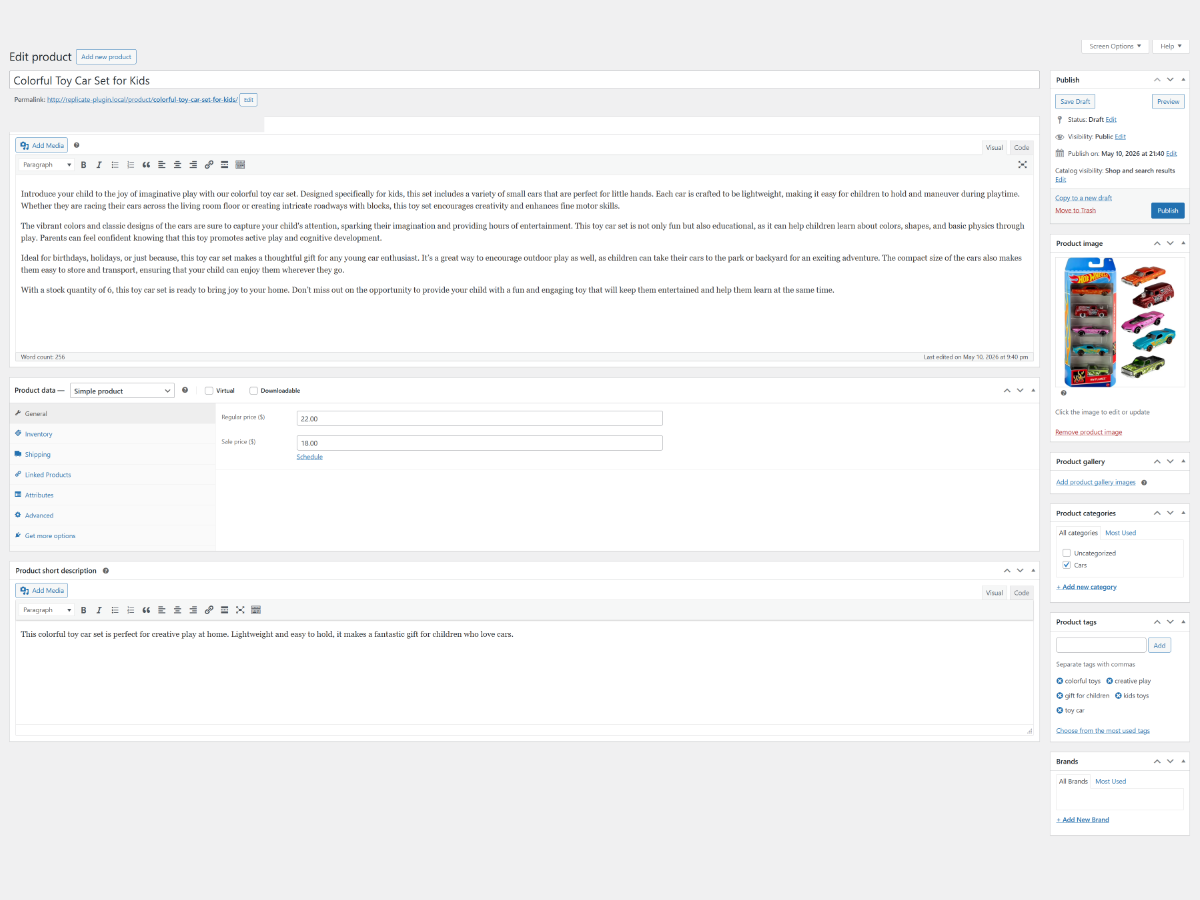Enable the Virtual checkbox
The height and width of the screenshot is (900, 1200).
[209, 390]
